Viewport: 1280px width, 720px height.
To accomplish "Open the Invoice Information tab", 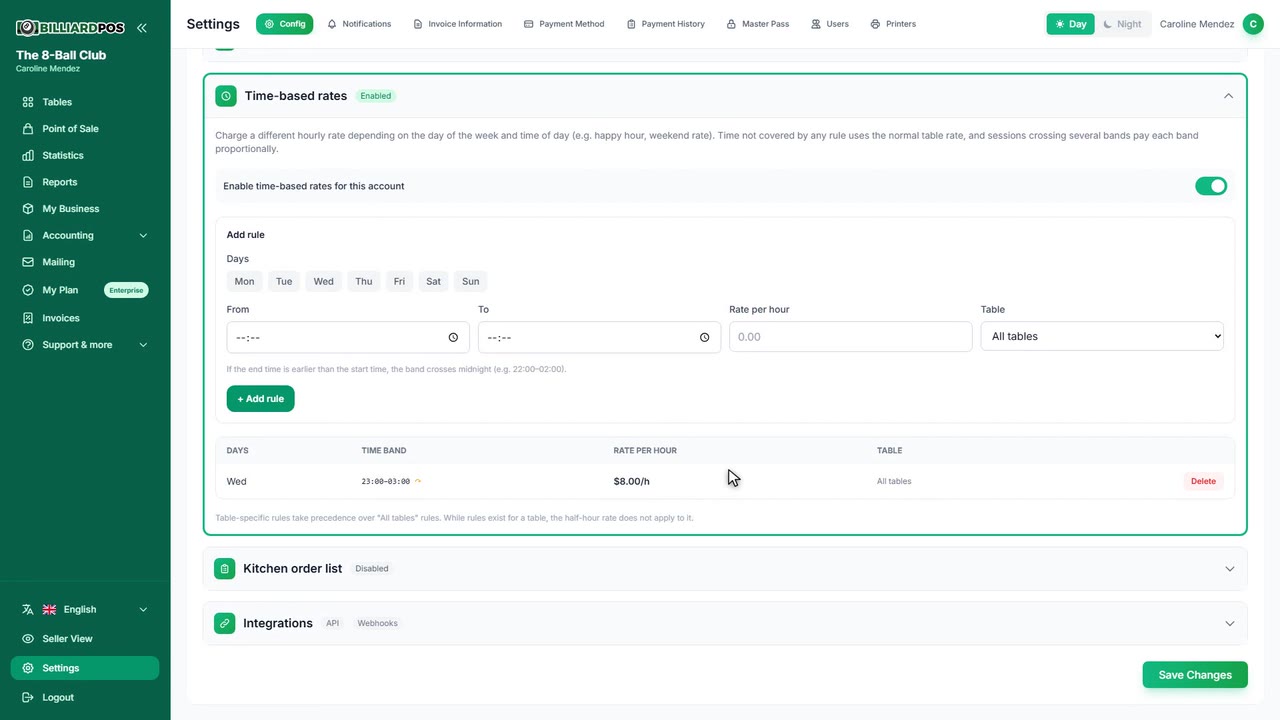I will tap(458, 24).
